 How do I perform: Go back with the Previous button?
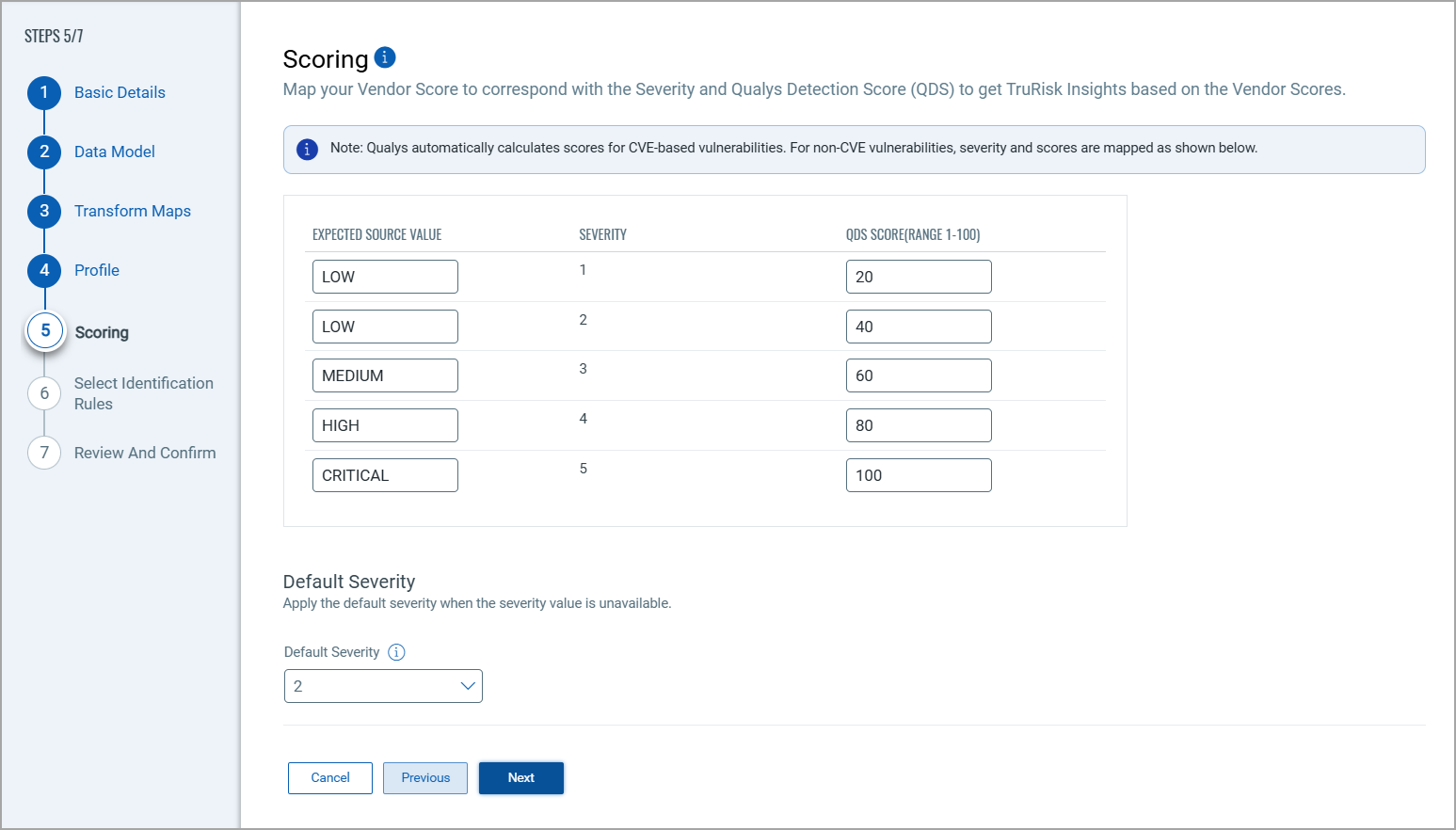[x=425, y=778]
